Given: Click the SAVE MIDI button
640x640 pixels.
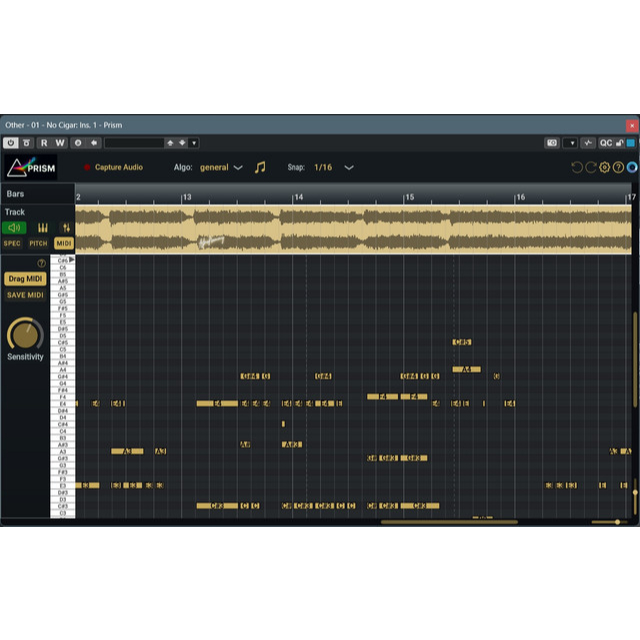Looking at the screenshot, I should [25, 295].
